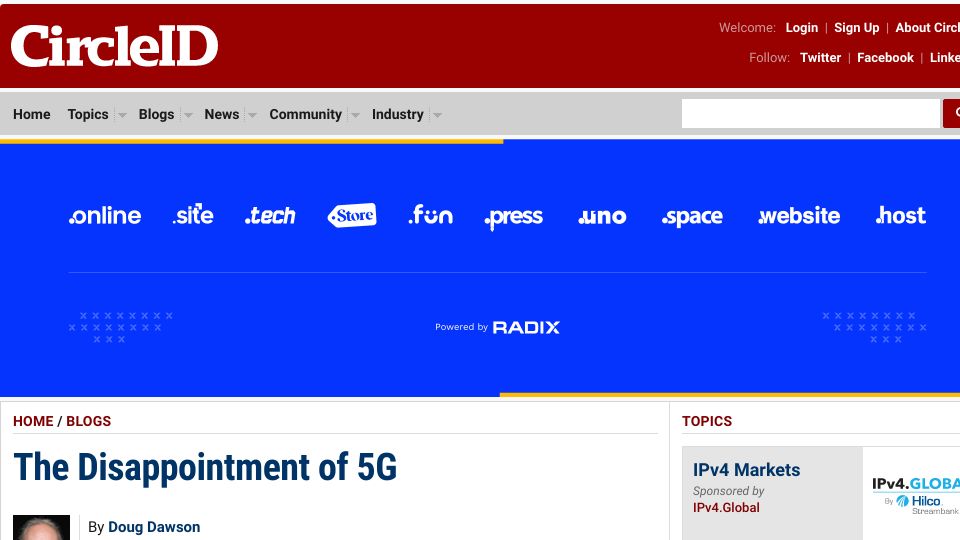
Task: Click the Login link
Action: point(801,28)
